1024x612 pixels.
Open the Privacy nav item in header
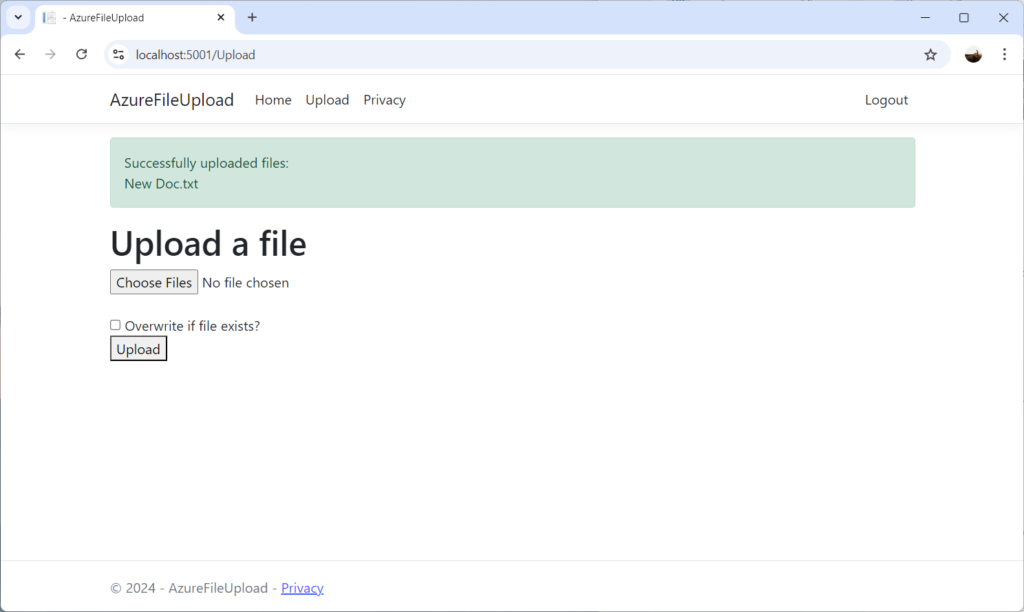pyautogui.click(x=385, y=100)
